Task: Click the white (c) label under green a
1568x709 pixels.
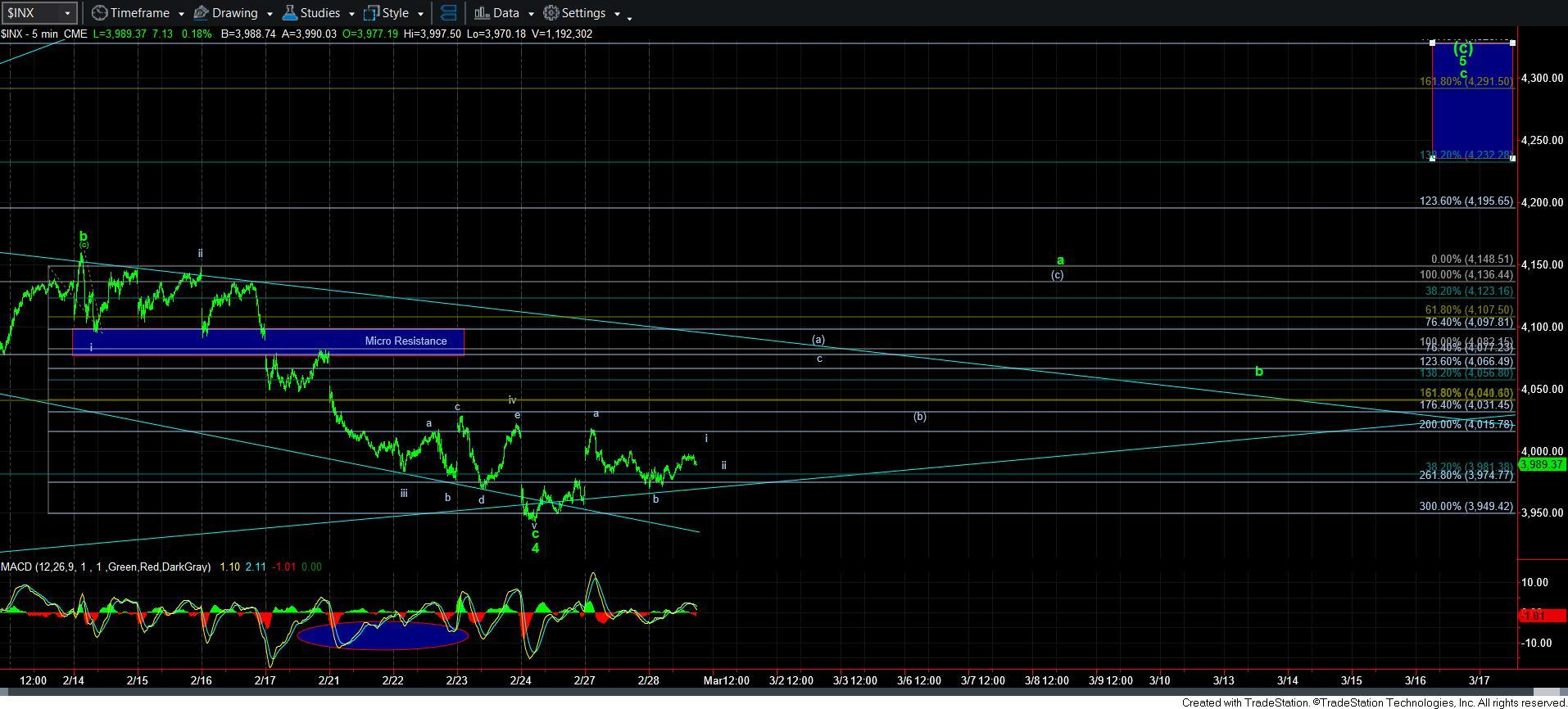Action: [x=1058, y=275]
